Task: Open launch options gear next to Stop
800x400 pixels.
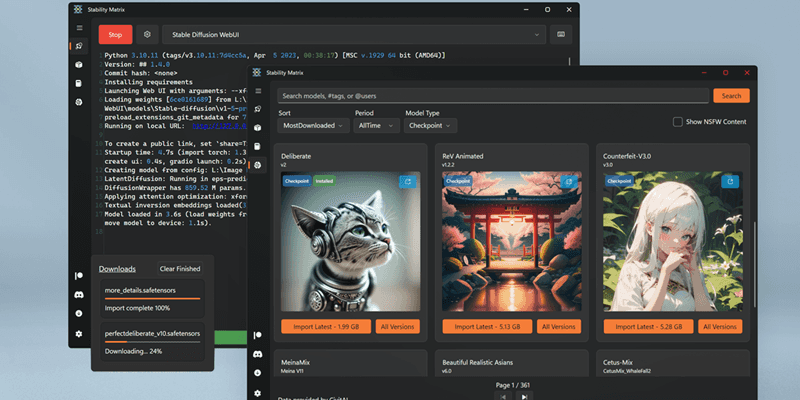Action: [x=147, y=34]
